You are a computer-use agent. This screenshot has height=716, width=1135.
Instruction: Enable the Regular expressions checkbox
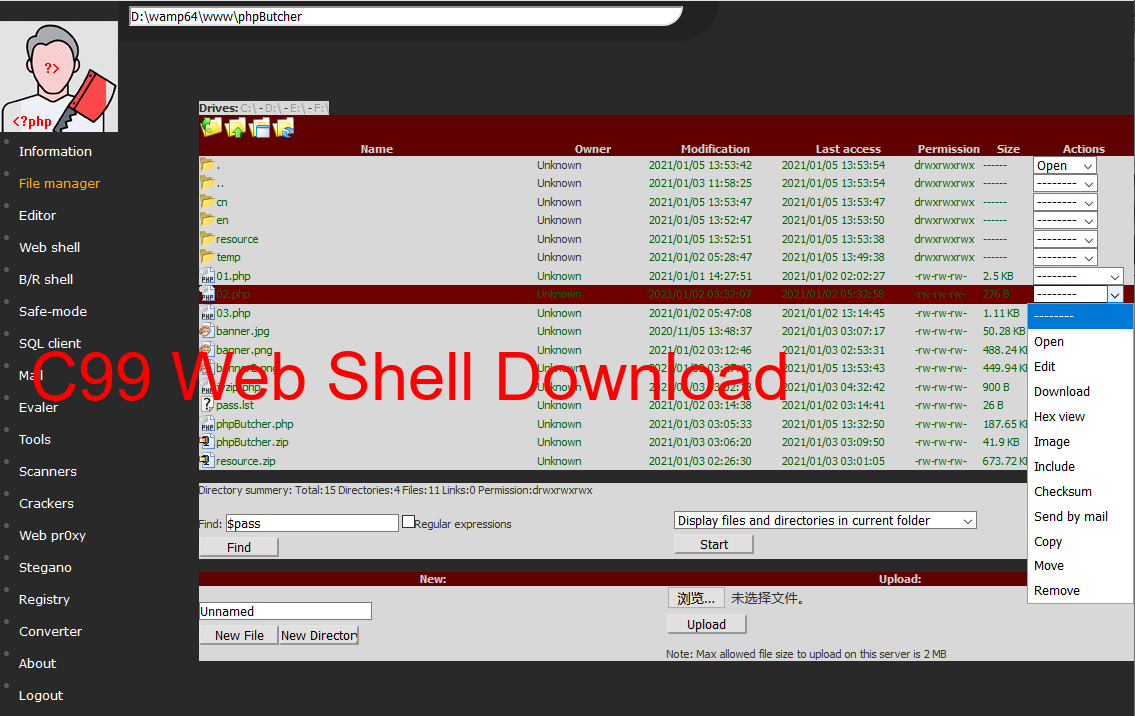pos(408,522)
